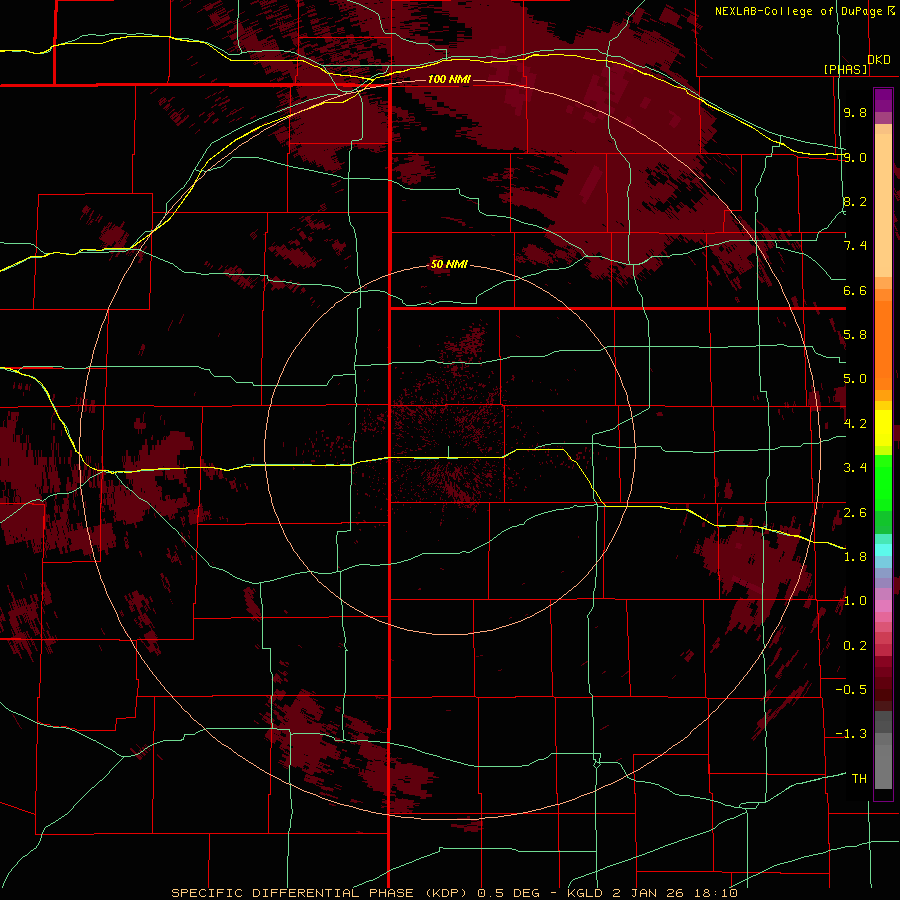Select the -1.3 value on the scale

click(851, 734)
